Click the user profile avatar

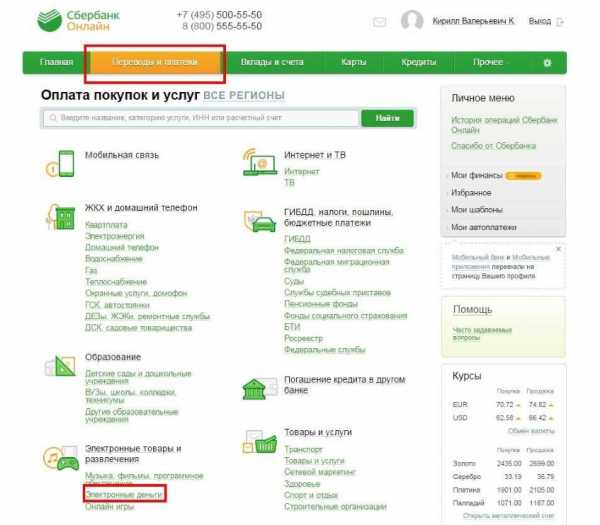point(411,21)
